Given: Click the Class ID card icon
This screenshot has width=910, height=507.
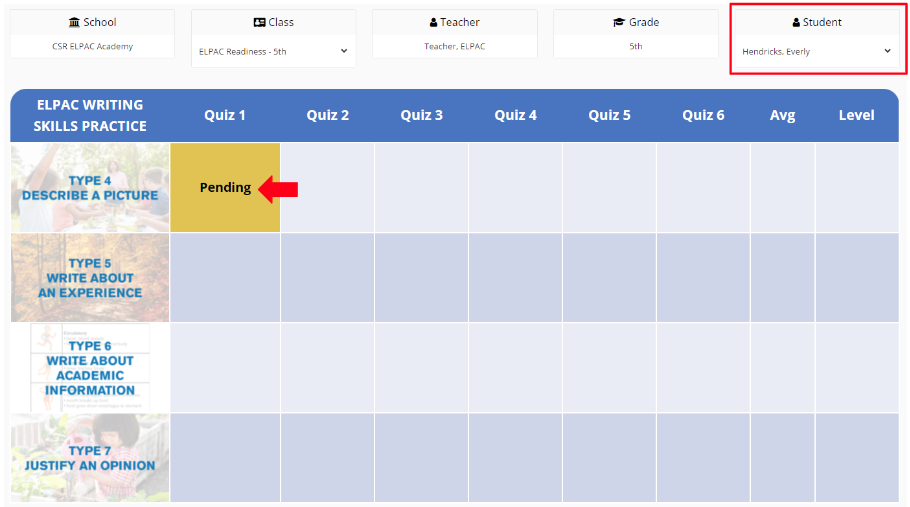Looking at the screenshot, I should [259, 23].
